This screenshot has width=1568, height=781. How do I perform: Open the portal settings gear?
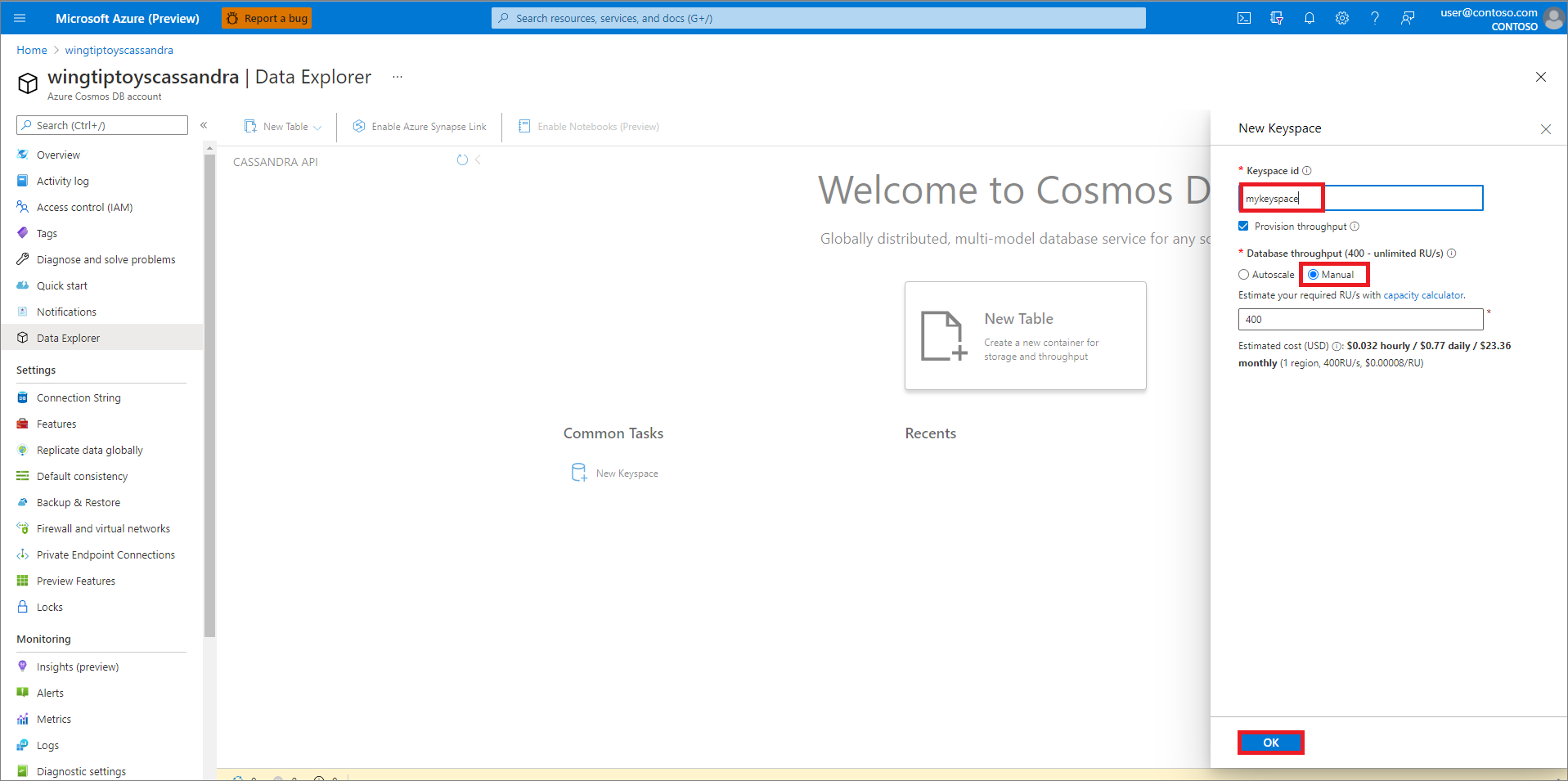coord(1341,17)
